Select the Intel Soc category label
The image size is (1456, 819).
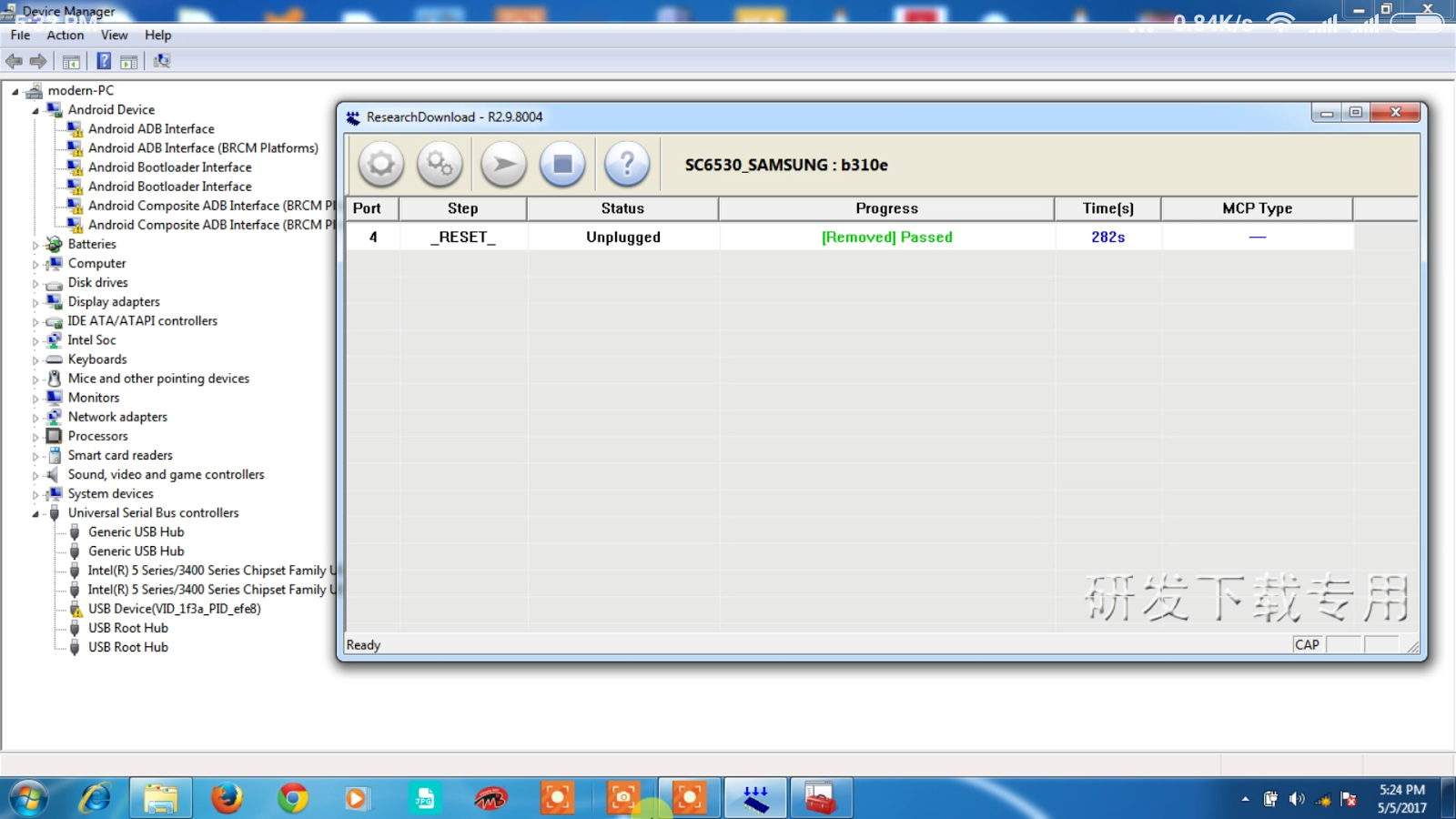(x=92, y=340)
